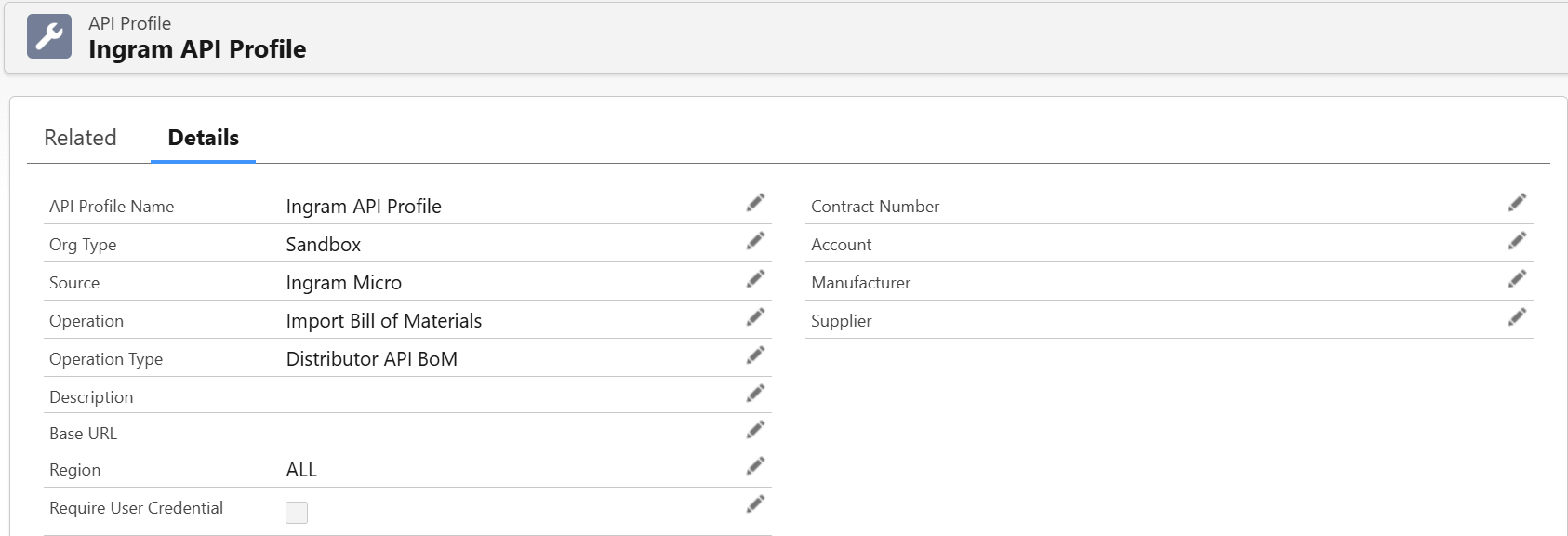Click Supplier edit pencil icon
Image resolution: width=1568 pixels, height=536 pixels.
coord(1517,317)
